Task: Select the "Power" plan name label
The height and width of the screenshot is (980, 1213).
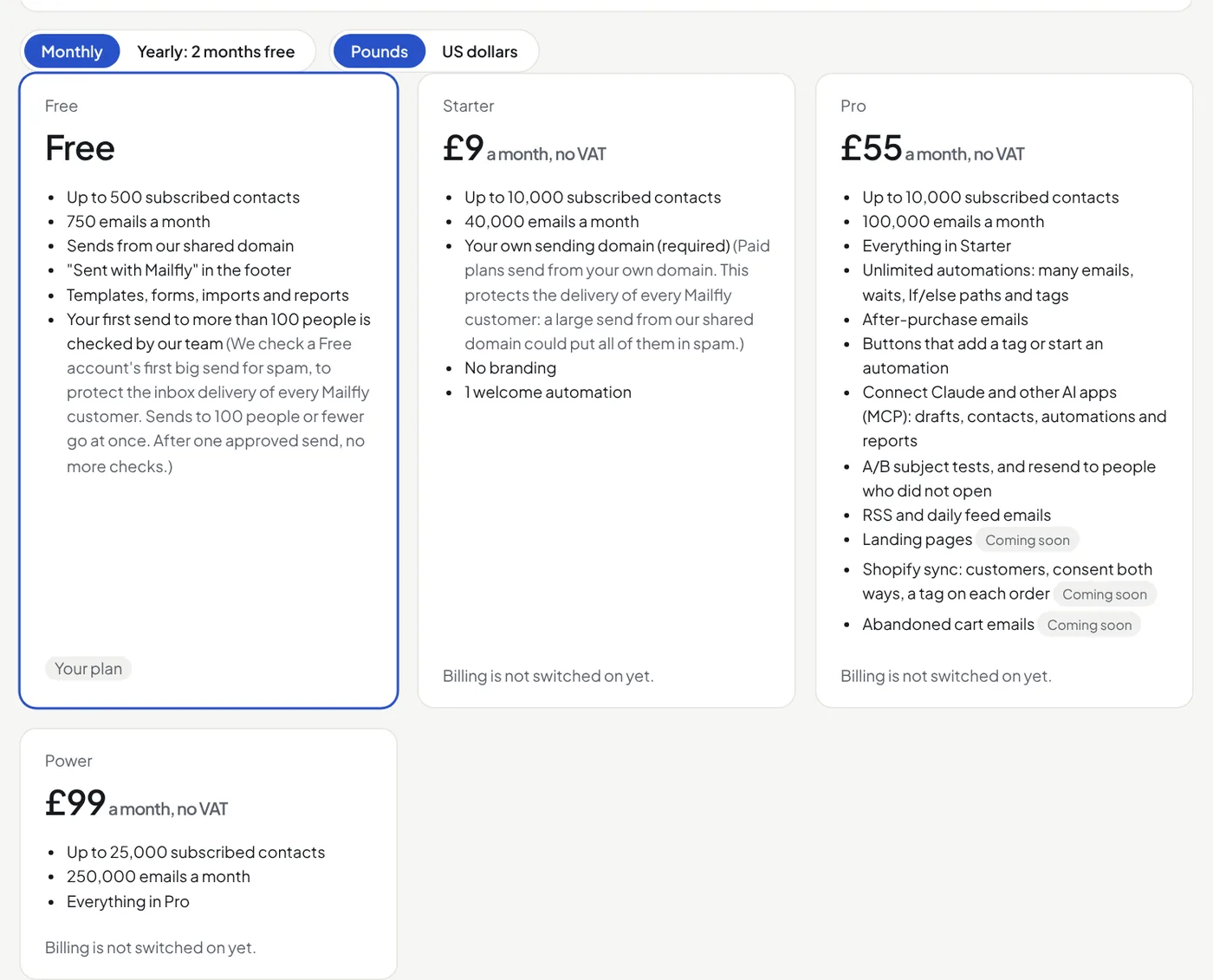Action: pyautogui.click(x=68, y=761)
